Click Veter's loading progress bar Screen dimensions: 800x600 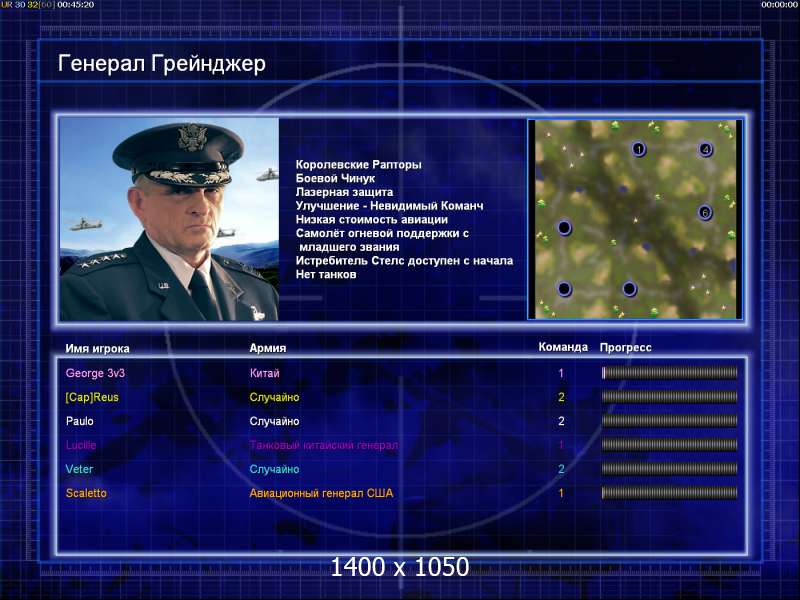pos(669,469)
